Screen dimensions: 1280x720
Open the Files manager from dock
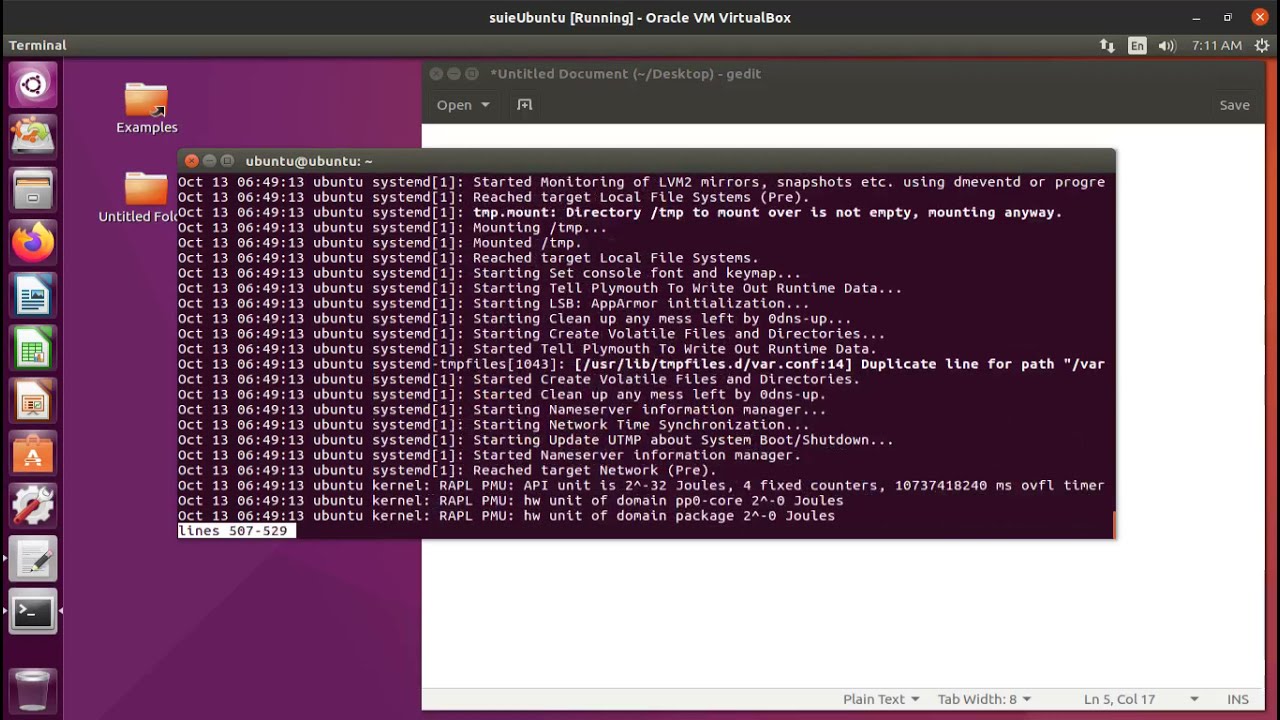pos(32,189)
